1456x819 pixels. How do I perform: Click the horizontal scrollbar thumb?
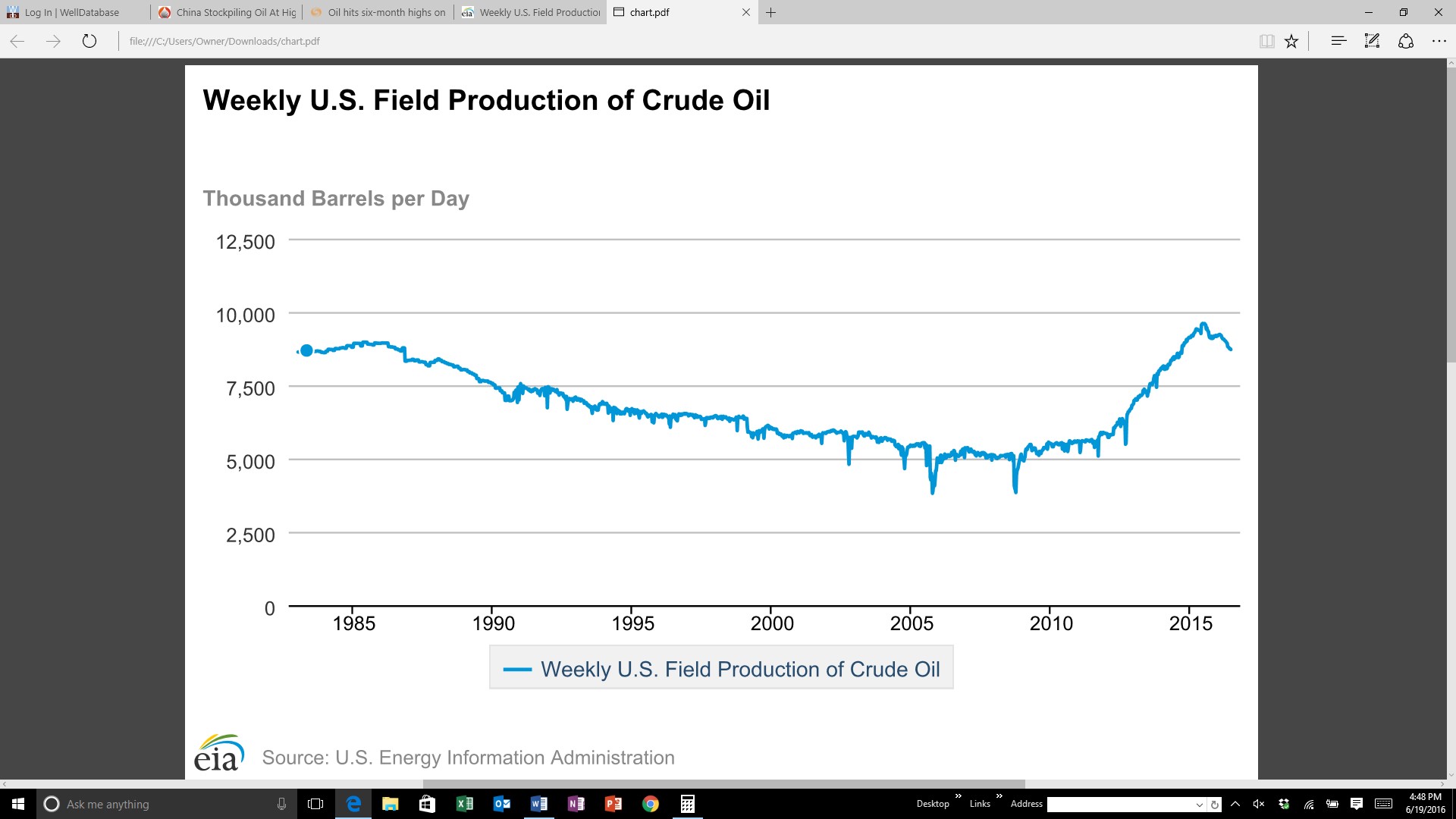tap(723, 784)
